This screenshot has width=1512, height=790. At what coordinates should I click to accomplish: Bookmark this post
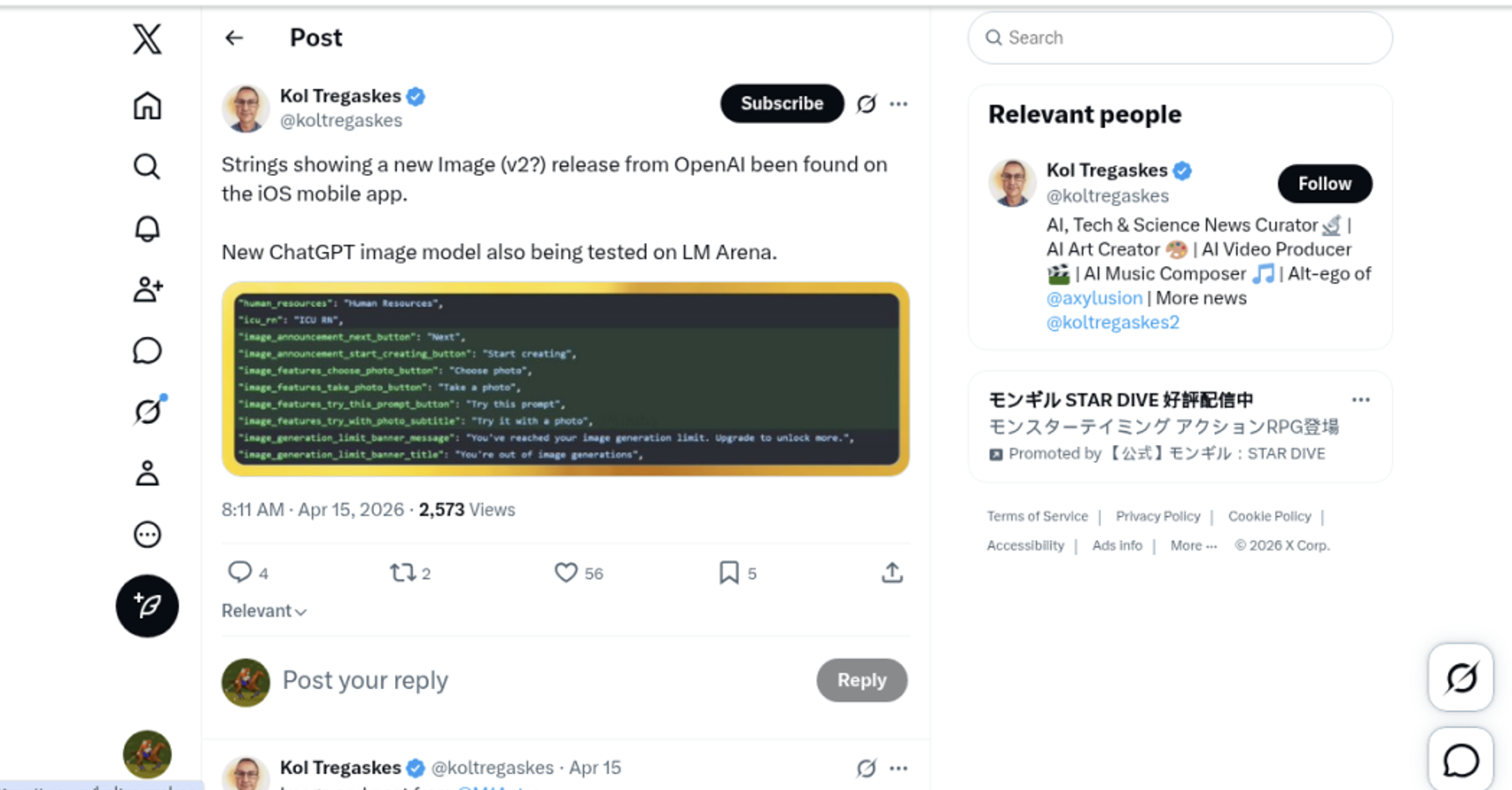[x=729, y=573]
